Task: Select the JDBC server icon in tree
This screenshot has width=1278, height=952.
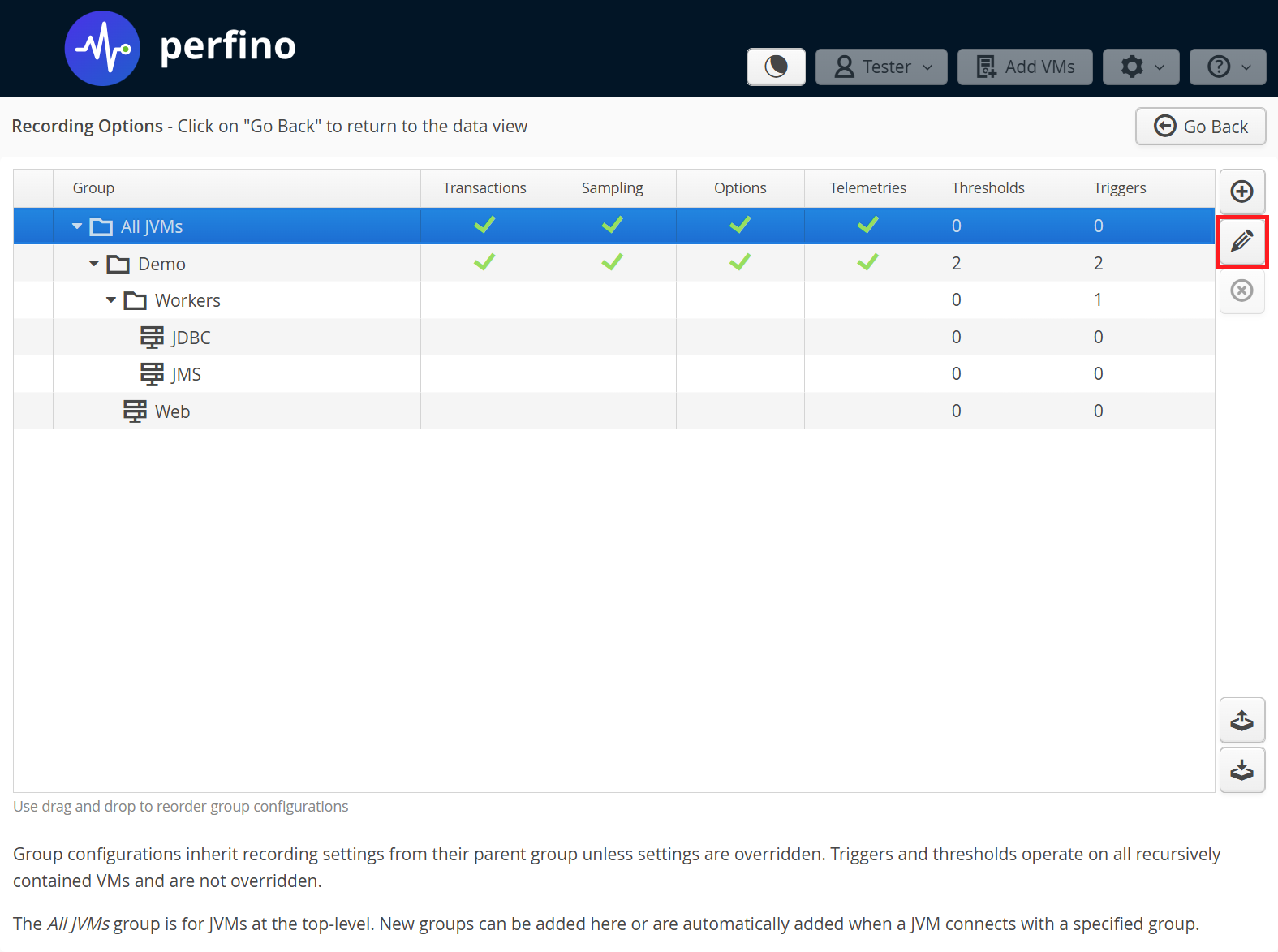Action: [152, 337]
